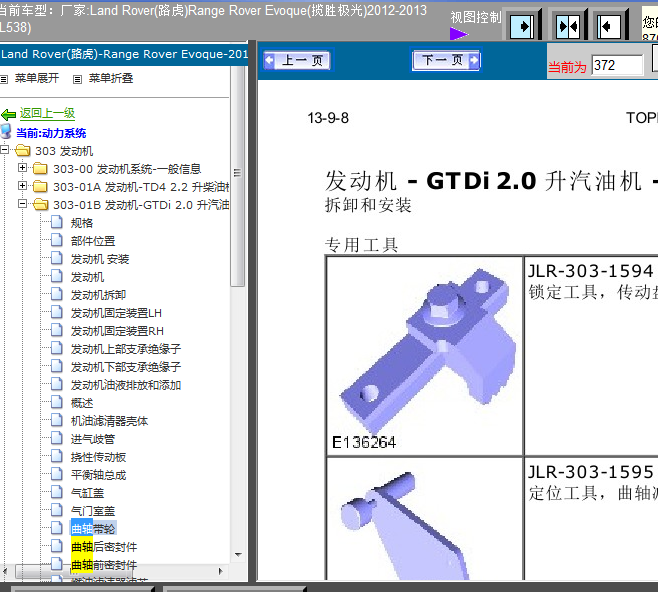Open the 机油滤清器壳体 document
658x592 pixels.
pos(110,421)
